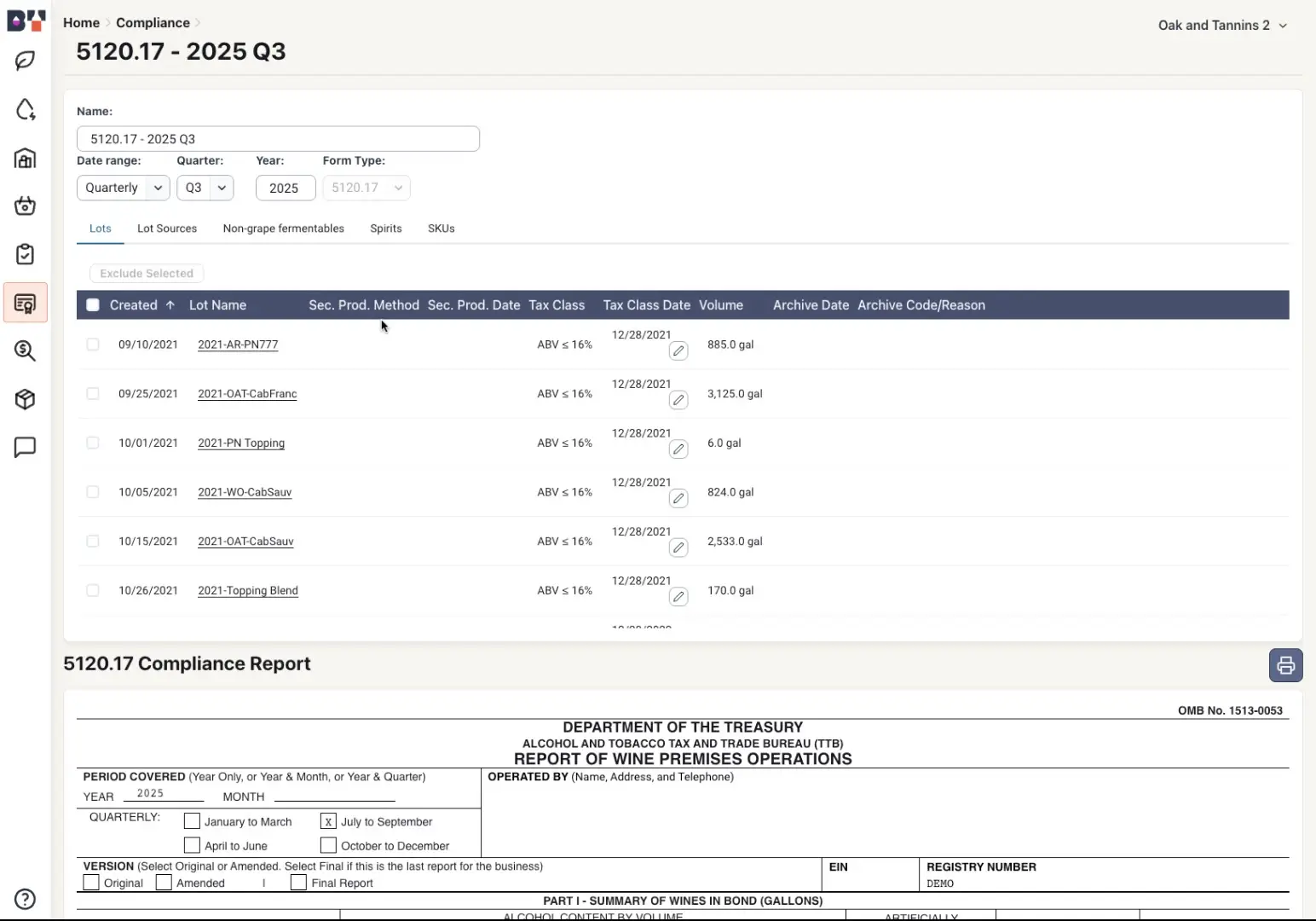This screenshot has height=921, width=1316.
Task: Open the help question mark icon
Action: (x=26, y=899)
